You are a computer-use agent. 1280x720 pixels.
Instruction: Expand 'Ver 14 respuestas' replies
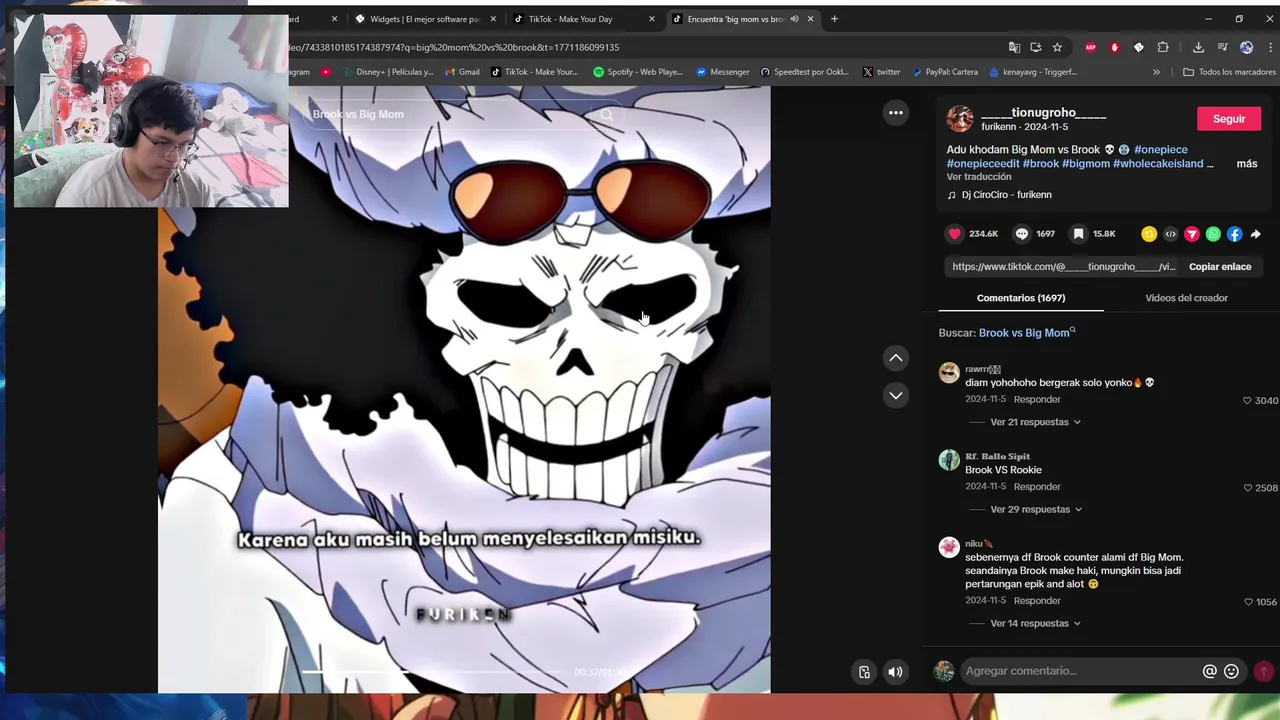pos(1035,623)
